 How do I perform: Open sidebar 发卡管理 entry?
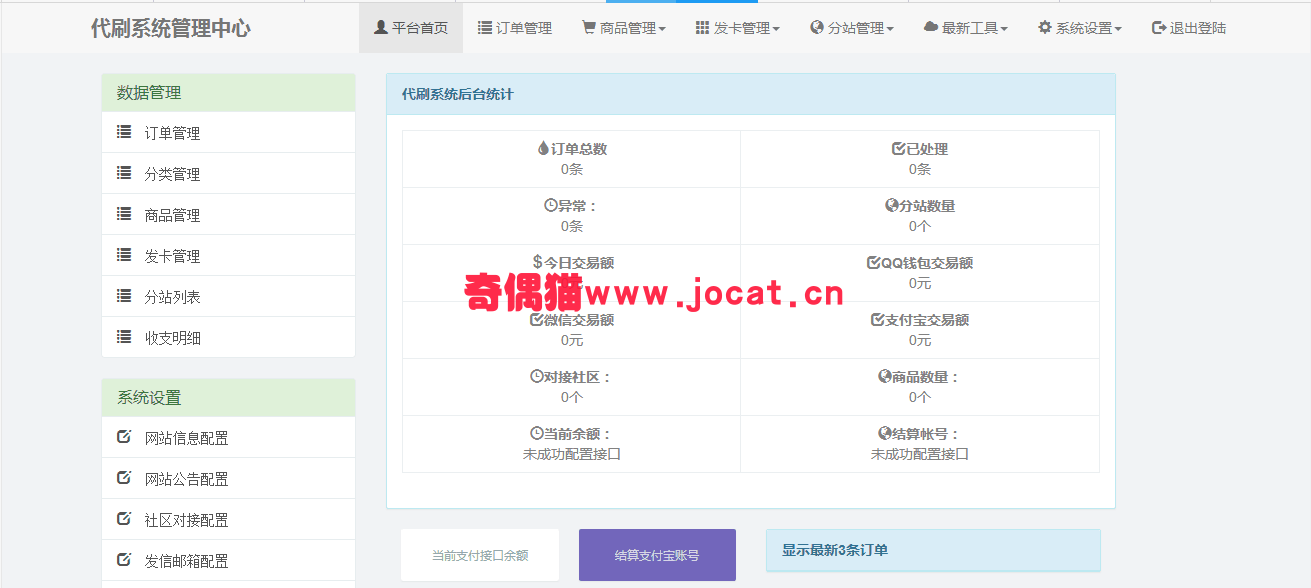[x=228, y=256]
